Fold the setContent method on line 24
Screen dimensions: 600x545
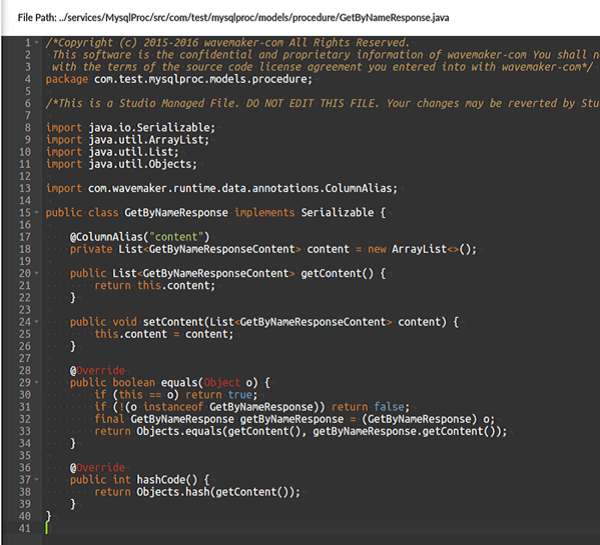(x=37, y=322)
